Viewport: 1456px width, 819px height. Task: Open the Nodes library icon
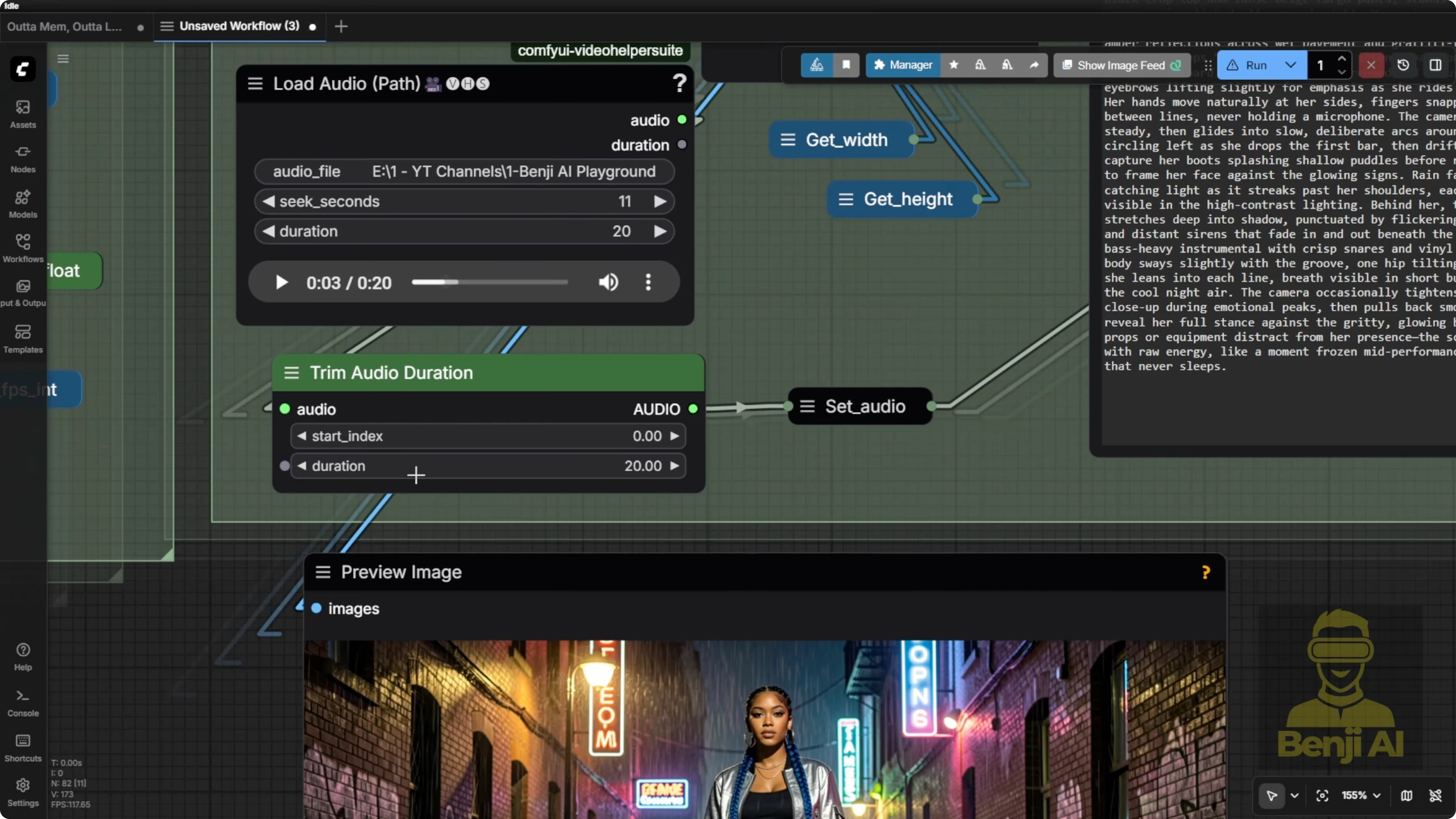coord(23,158)
